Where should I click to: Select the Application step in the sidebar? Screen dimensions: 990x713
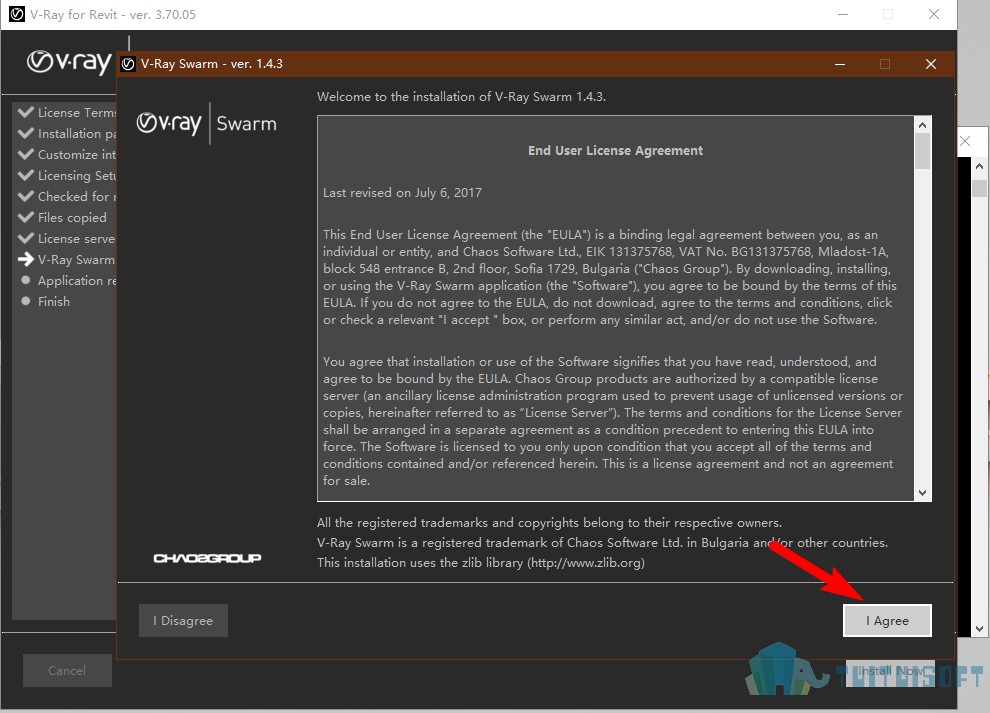pyautogui.click(x=77, y=280)
